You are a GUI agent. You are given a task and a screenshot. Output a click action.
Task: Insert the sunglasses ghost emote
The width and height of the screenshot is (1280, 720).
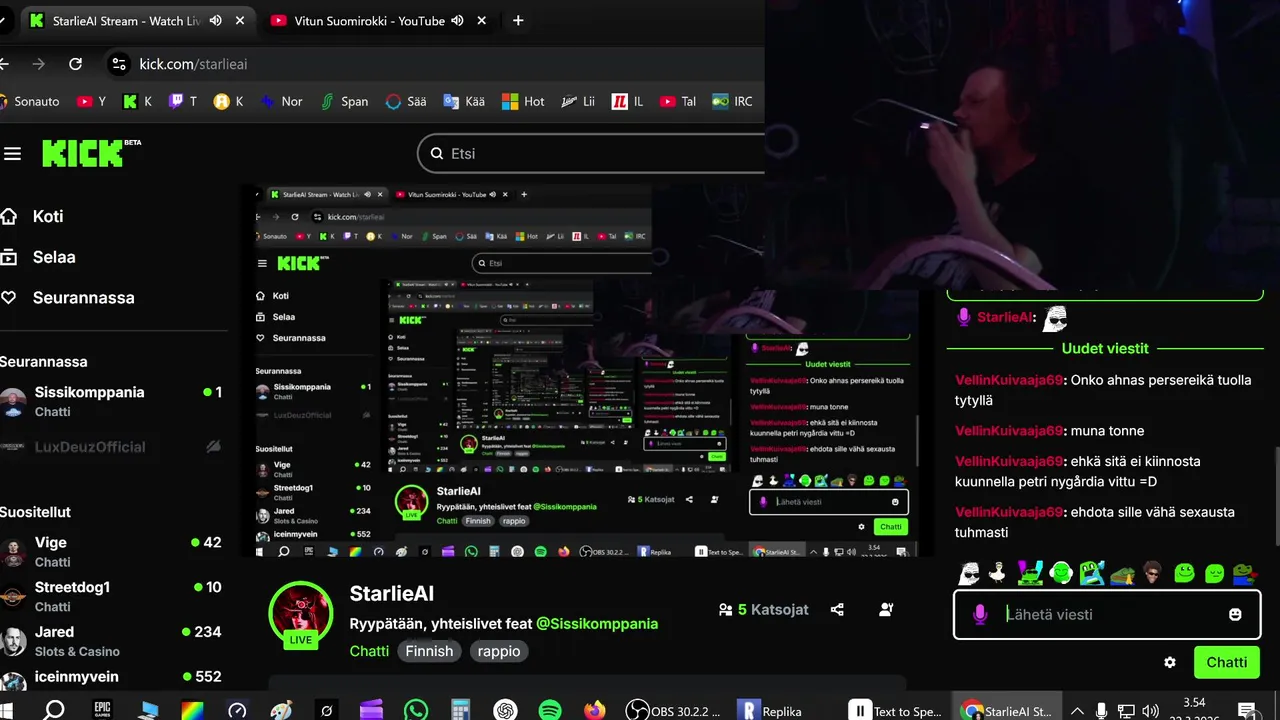(x=969, y=573)
